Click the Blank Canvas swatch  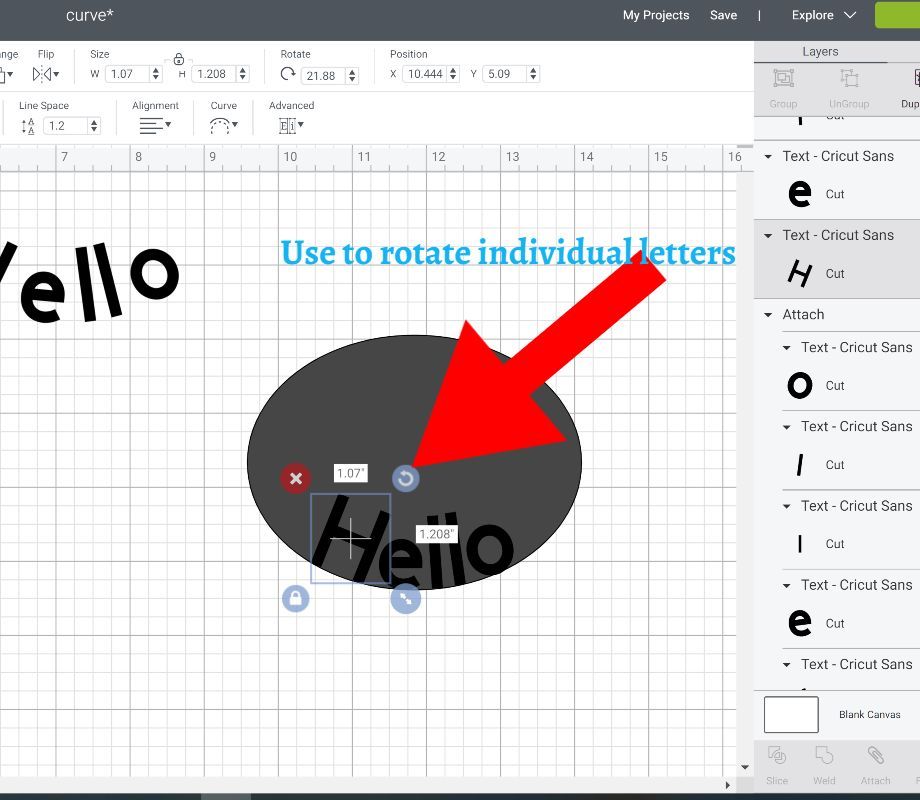[791, 715]
